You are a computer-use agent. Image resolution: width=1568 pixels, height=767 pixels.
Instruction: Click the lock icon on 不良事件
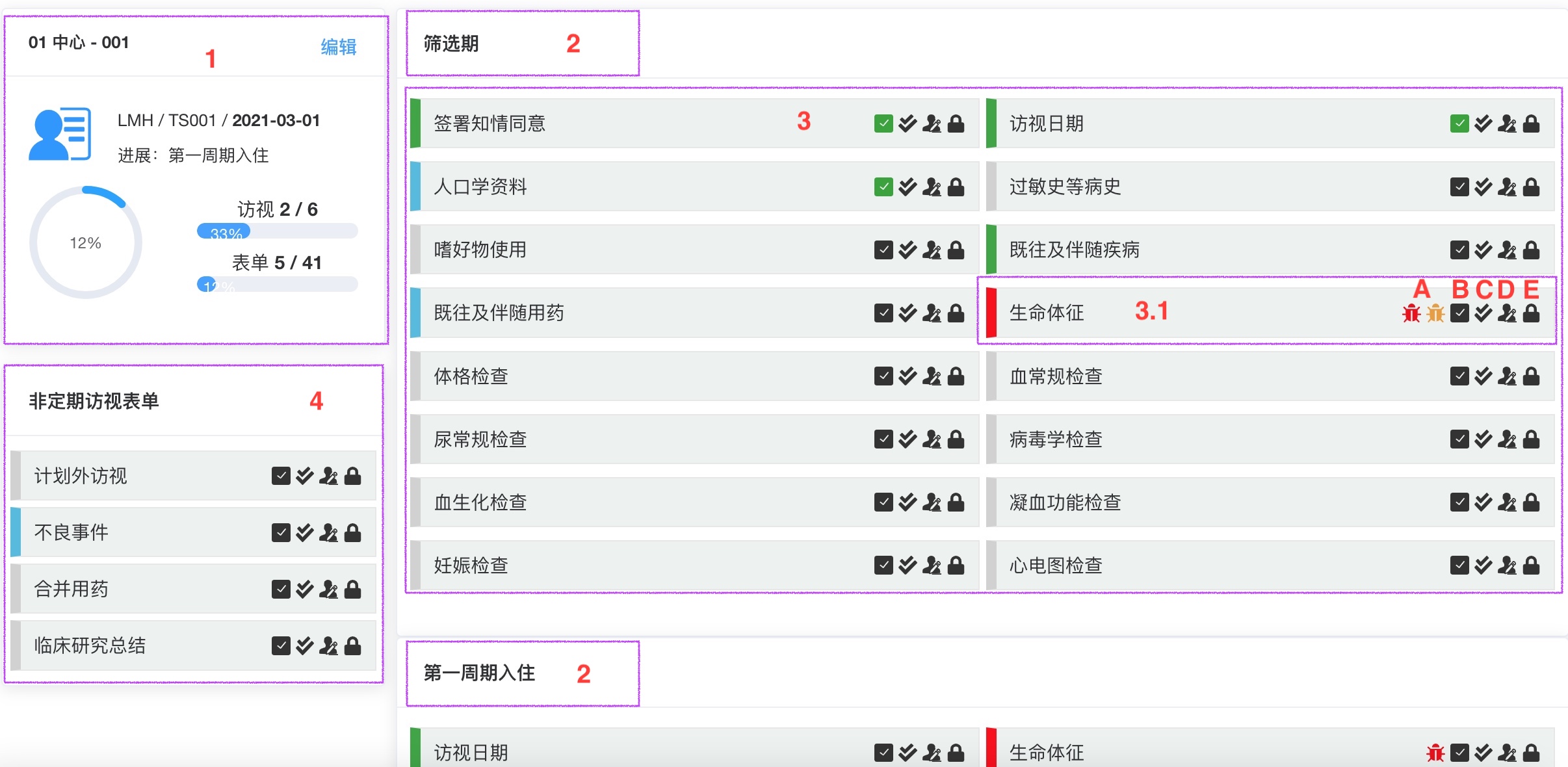(x=352, y=533)
